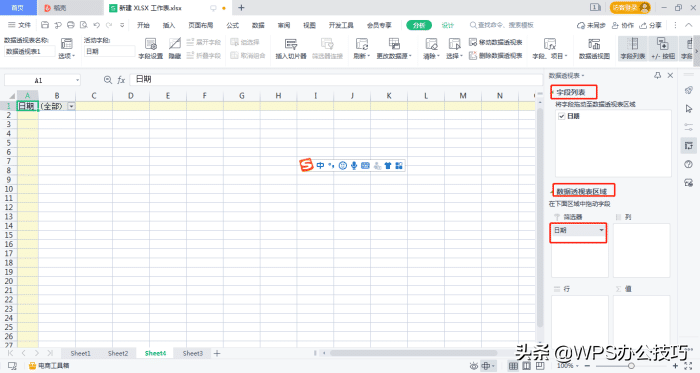Click the 协作 collaborate button

click(623, 25)
